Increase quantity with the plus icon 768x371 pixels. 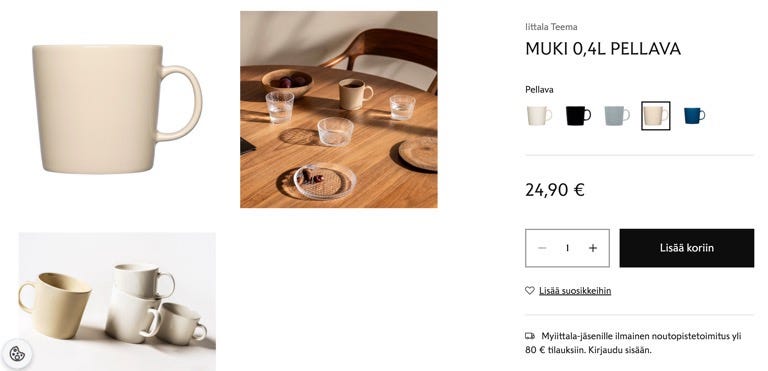point(593,248)
